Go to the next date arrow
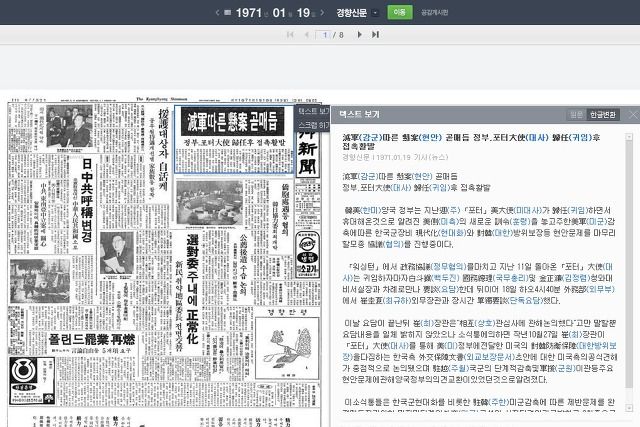This screenshot has height=427, width=640. click(x=322, y=13)
